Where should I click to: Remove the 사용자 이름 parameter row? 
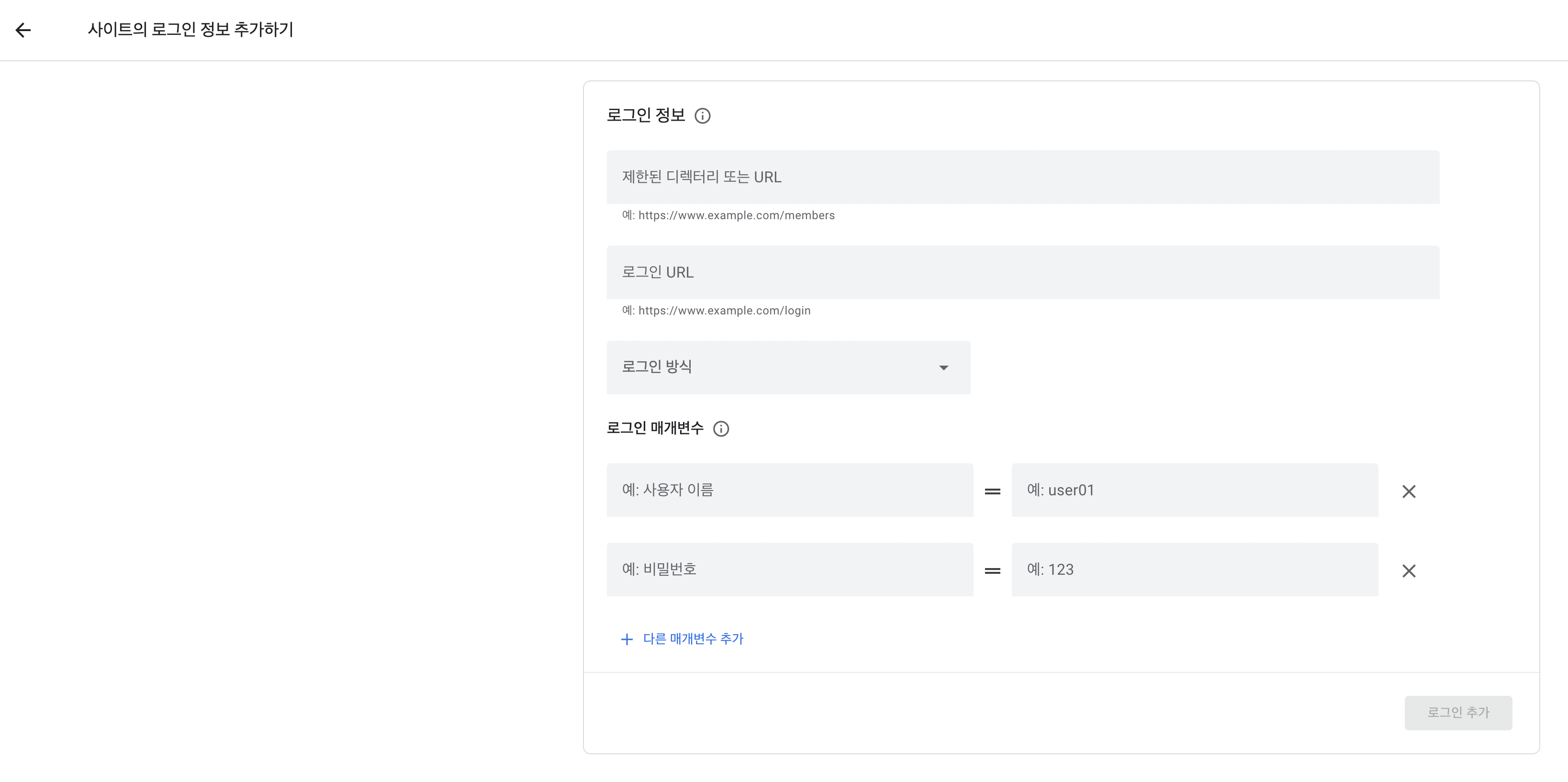pos(1409,491)
